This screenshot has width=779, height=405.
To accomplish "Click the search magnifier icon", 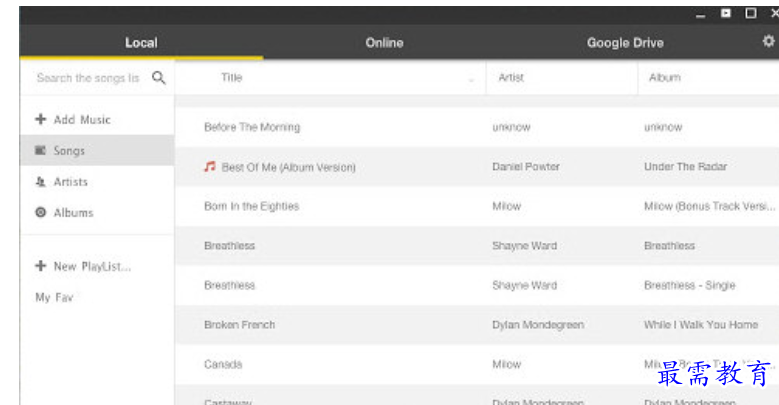I will coord(159,78).
